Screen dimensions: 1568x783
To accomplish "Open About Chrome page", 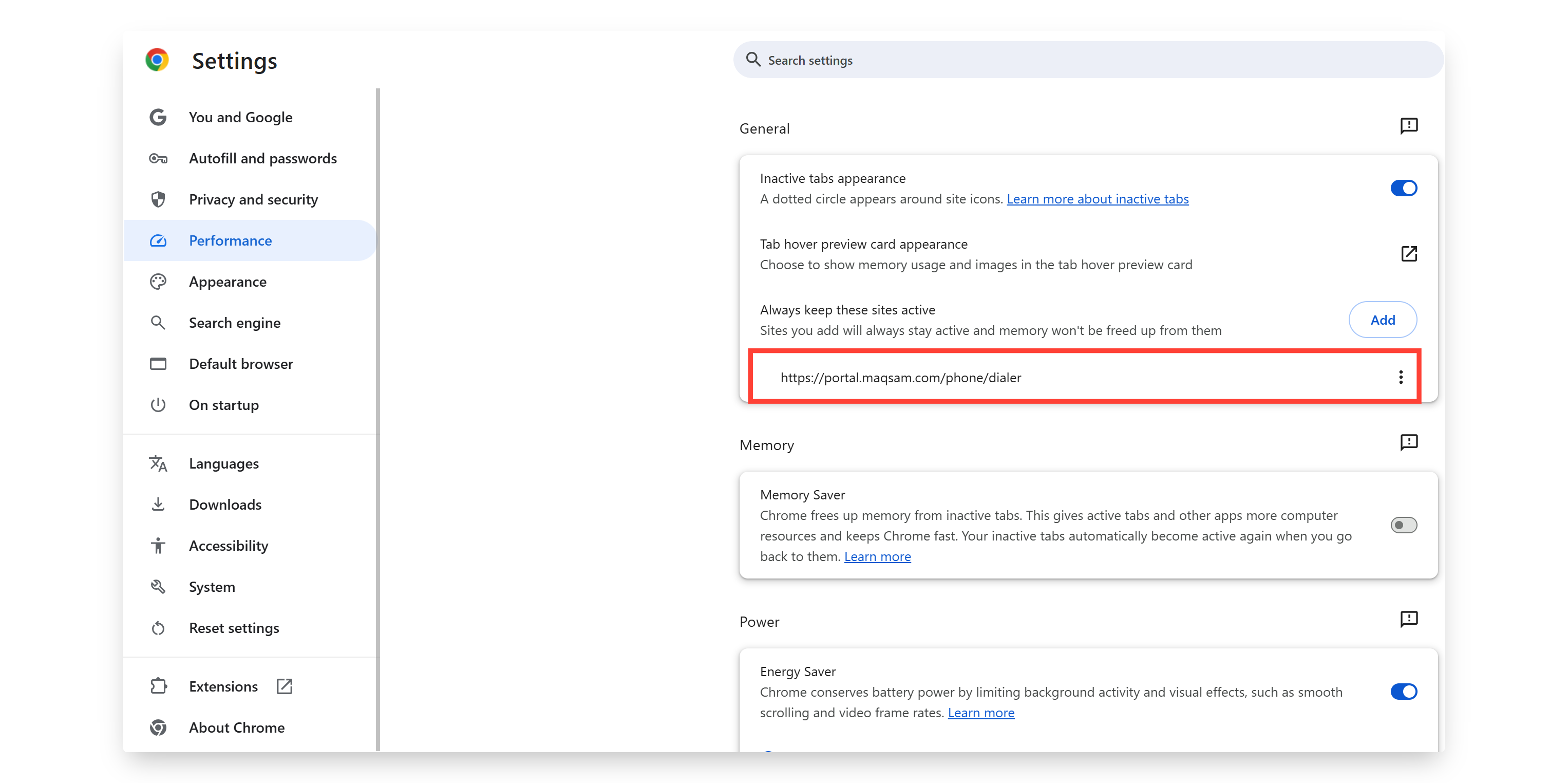I will (x=250, y=728).
